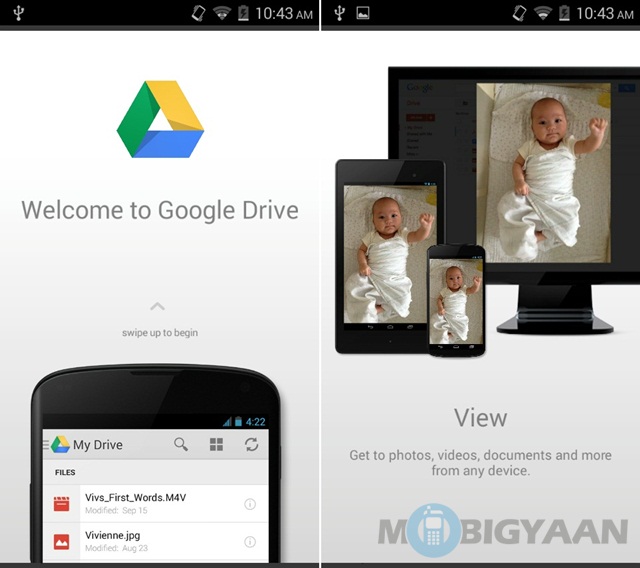Tap the 'View' heading
The image size is (640, 568).
click(481, 418)
